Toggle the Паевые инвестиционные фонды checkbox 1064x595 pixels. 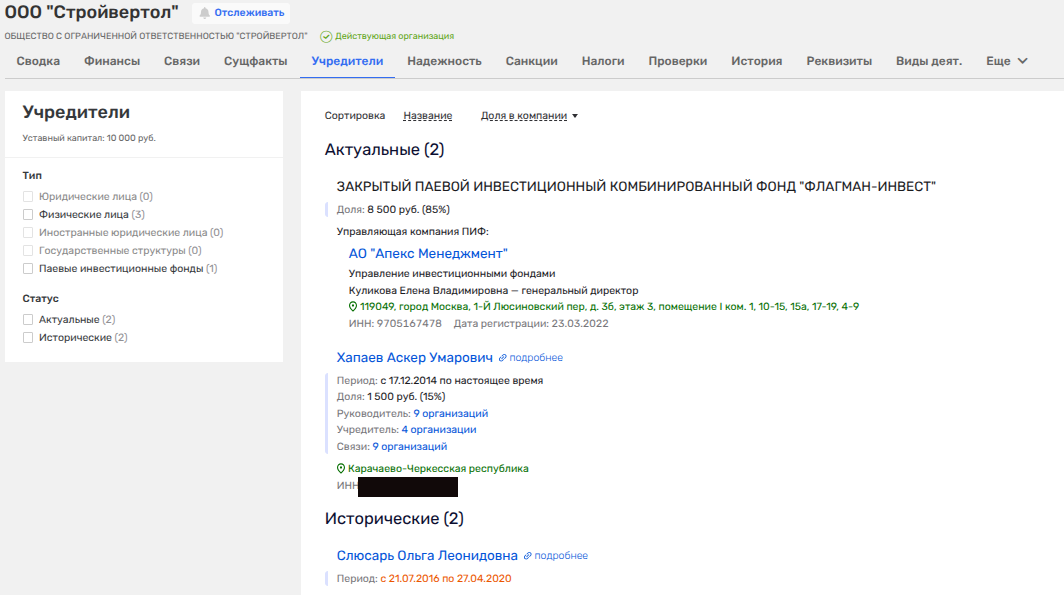click(29, 268)
